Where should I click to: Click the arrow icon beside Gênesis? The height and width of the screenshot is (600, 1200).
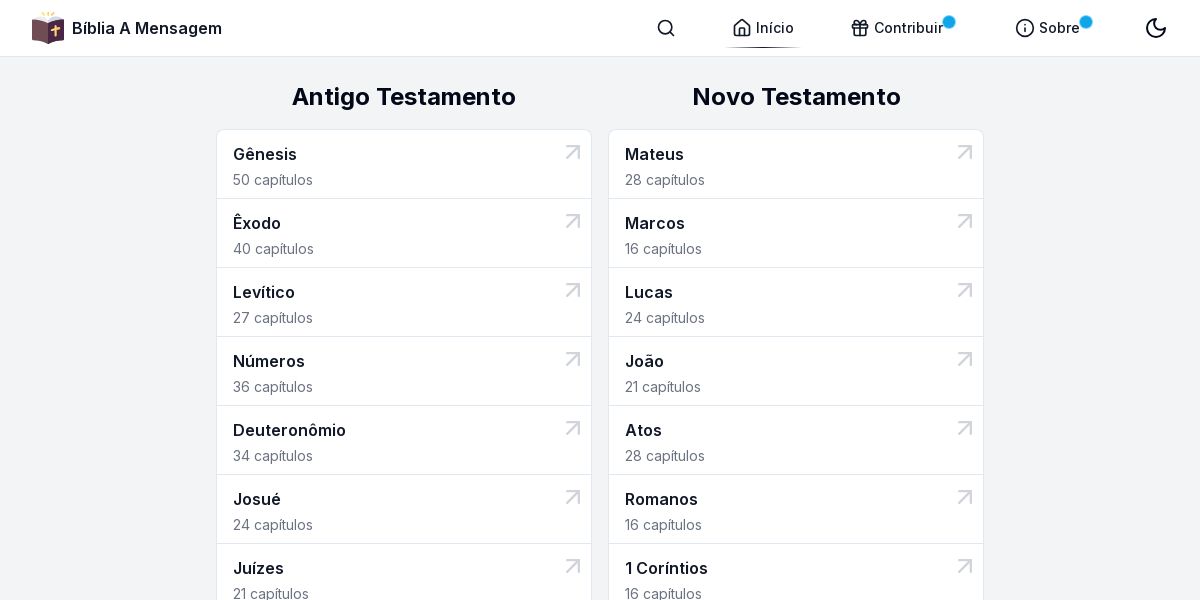(x=573, y=152)
